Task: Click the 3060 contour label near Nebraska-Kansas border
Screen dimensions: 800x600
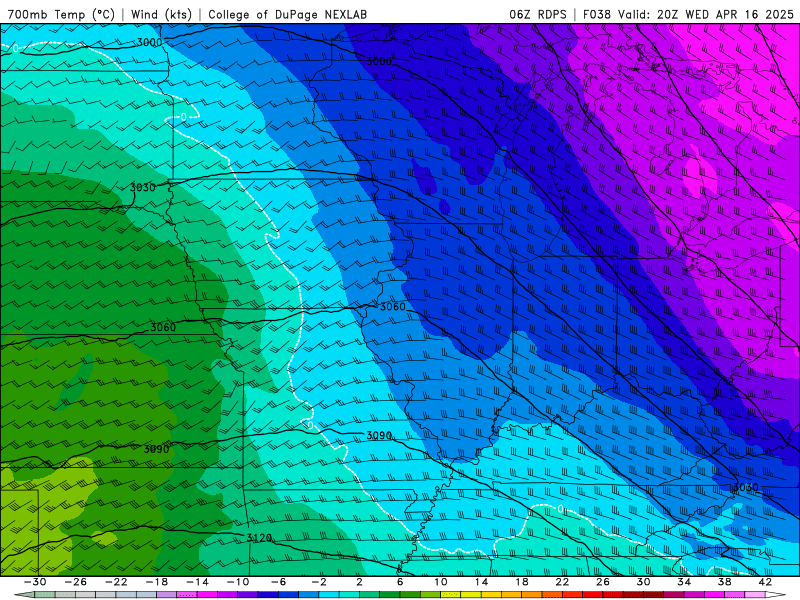Action: (163, 328)
